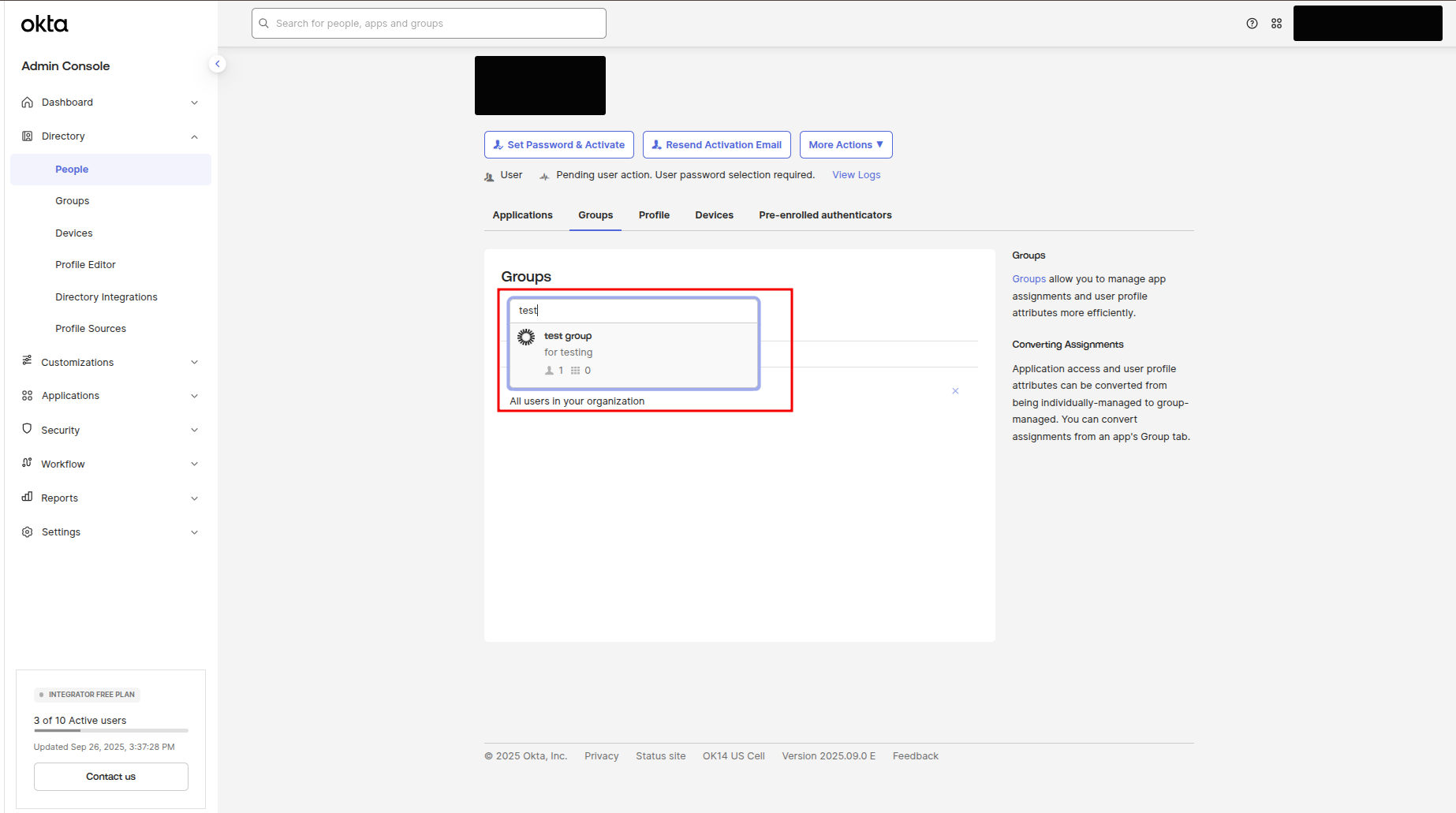Open the Privacy footer link
1456x813 pixels.
601,756
